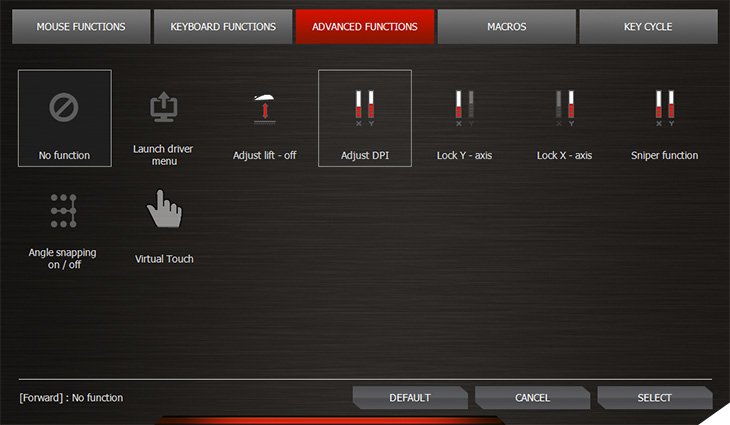Confirm with the Select button
The image size is (730, 425).
pos(655,398)
